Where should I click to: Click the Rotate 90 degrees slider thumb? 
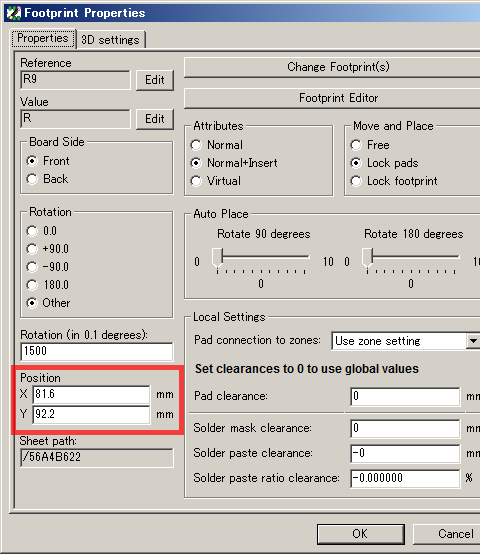[x=217, y=258]
